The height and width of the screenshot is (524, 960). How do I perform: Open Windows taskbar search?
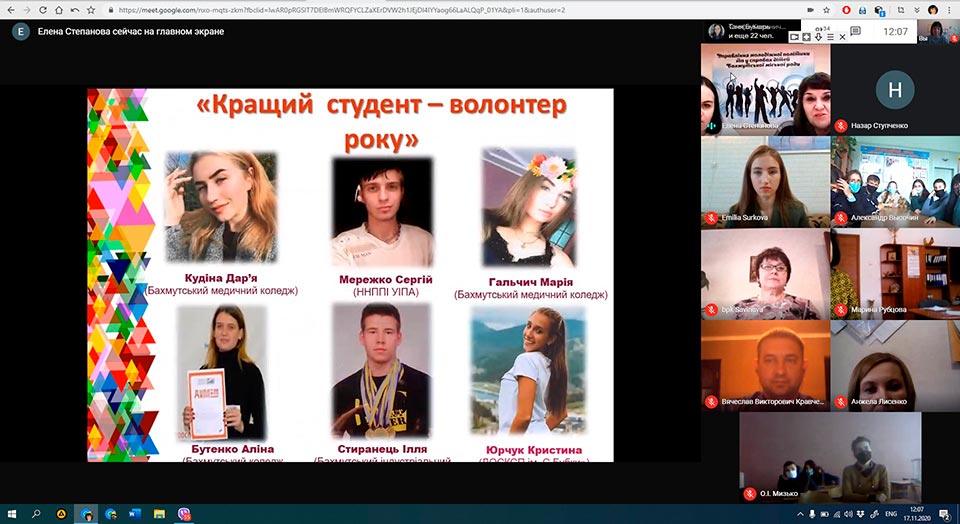(36, 514)
